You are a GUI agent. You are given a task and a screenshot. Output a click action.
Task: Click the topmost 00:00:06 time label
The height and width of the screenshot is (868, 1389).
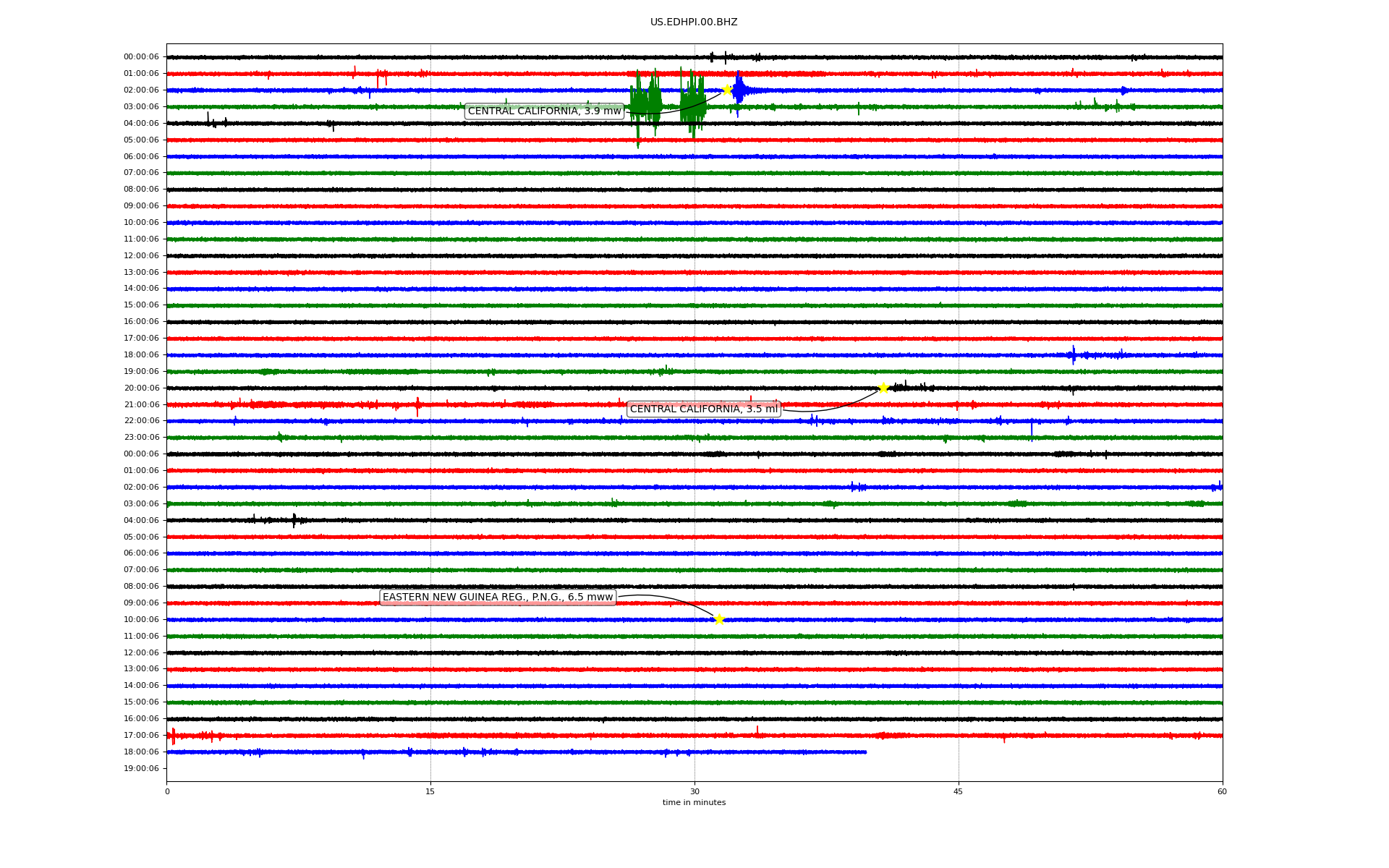[x=141, y=57]
